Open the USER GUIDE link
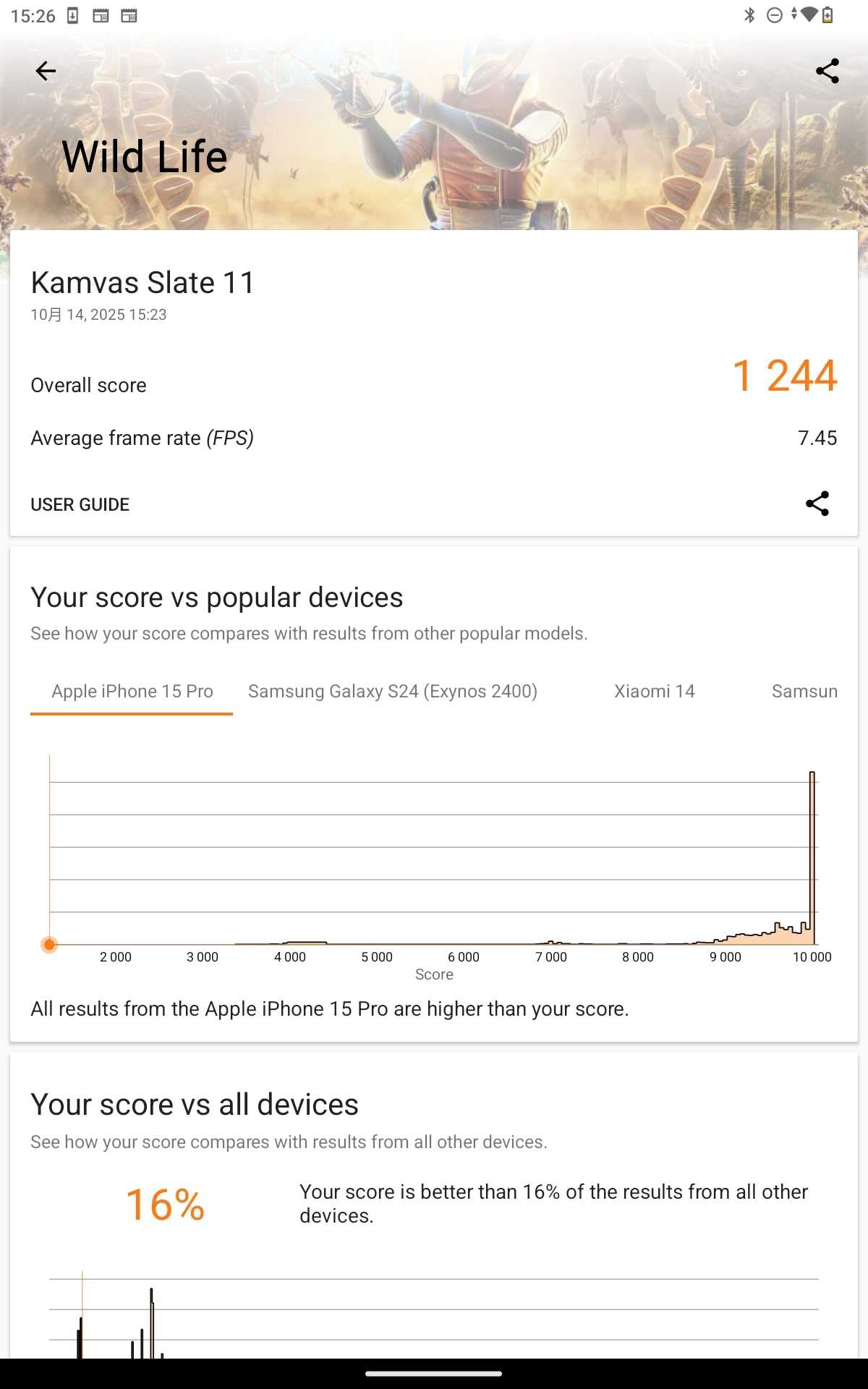 coord(80,504)
